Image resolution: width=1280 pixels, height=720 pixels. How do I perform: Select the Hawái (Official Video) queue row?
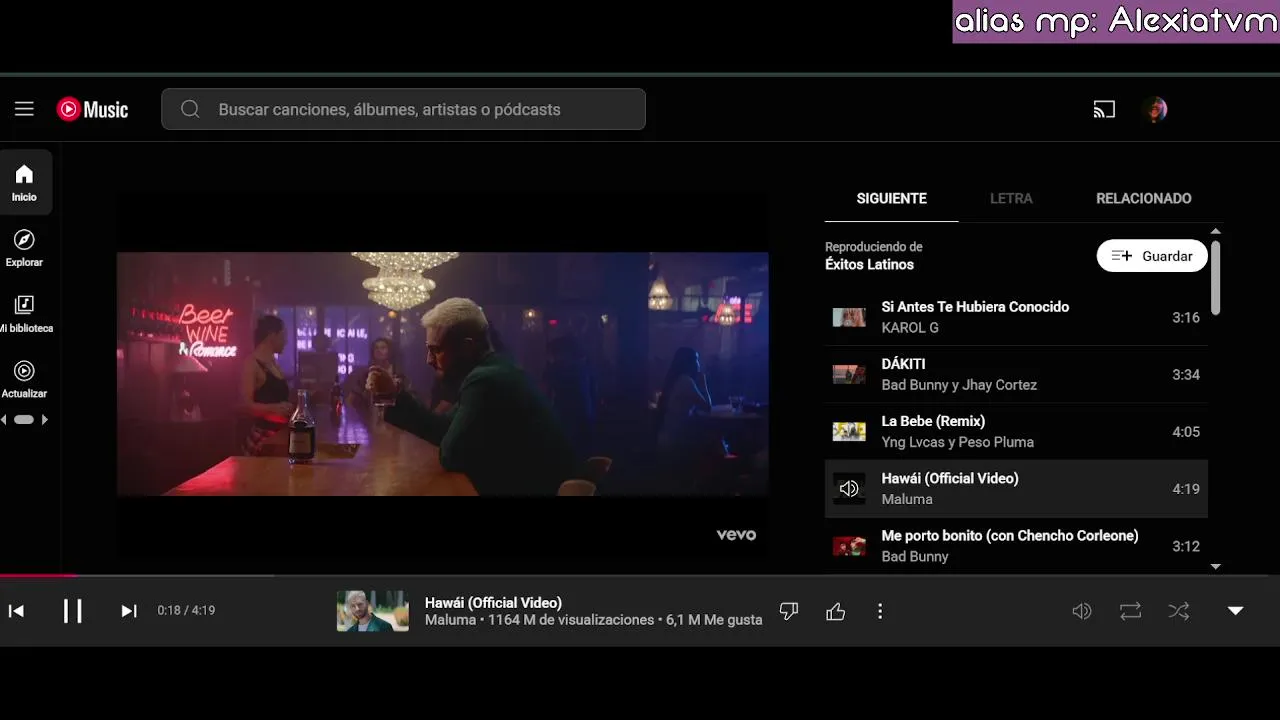pos(1016,489)
